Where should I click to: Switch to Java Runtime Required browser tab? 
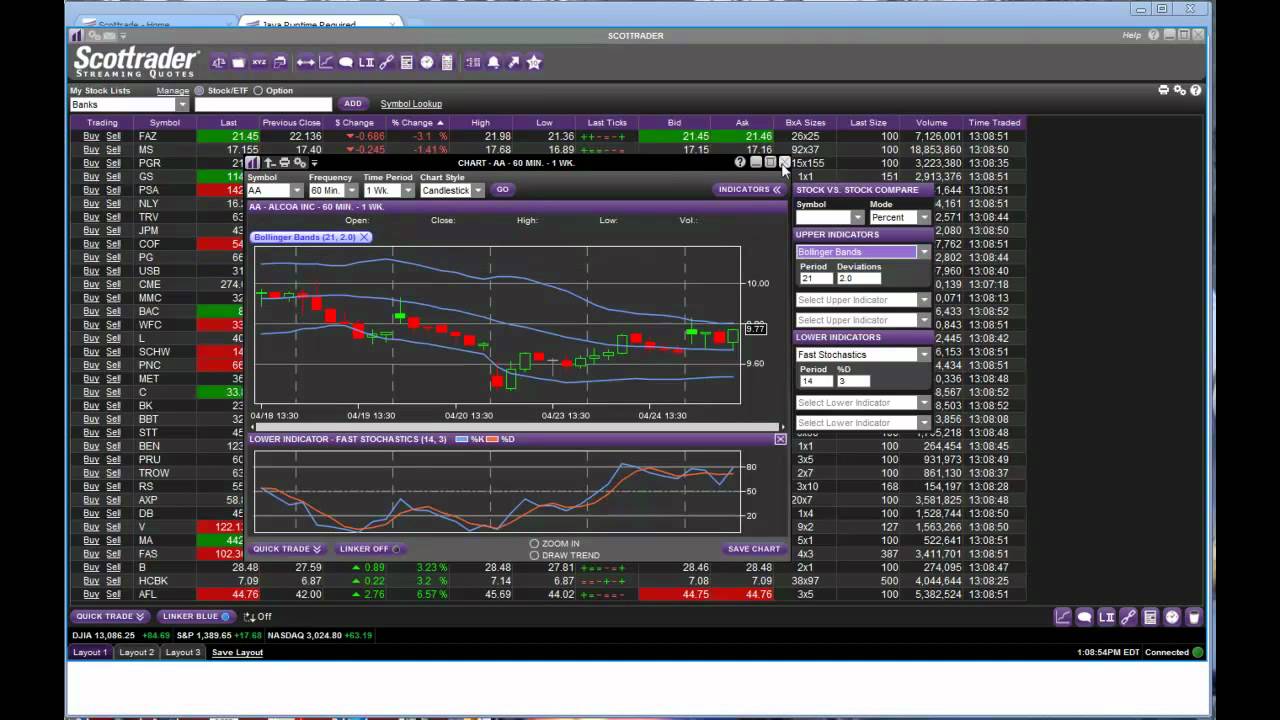(x=320, y=22)
